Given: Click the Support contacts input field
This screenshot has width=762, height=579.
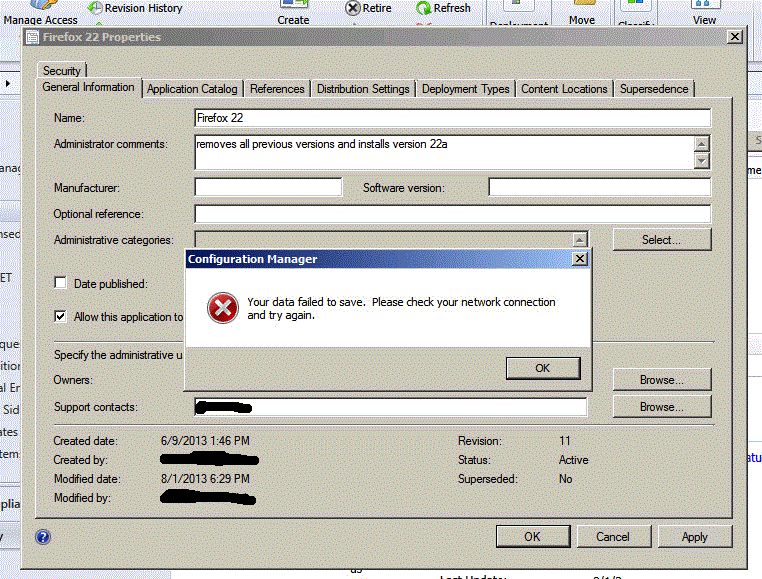Looking at the screenshot, I should (x=391, y=407).
